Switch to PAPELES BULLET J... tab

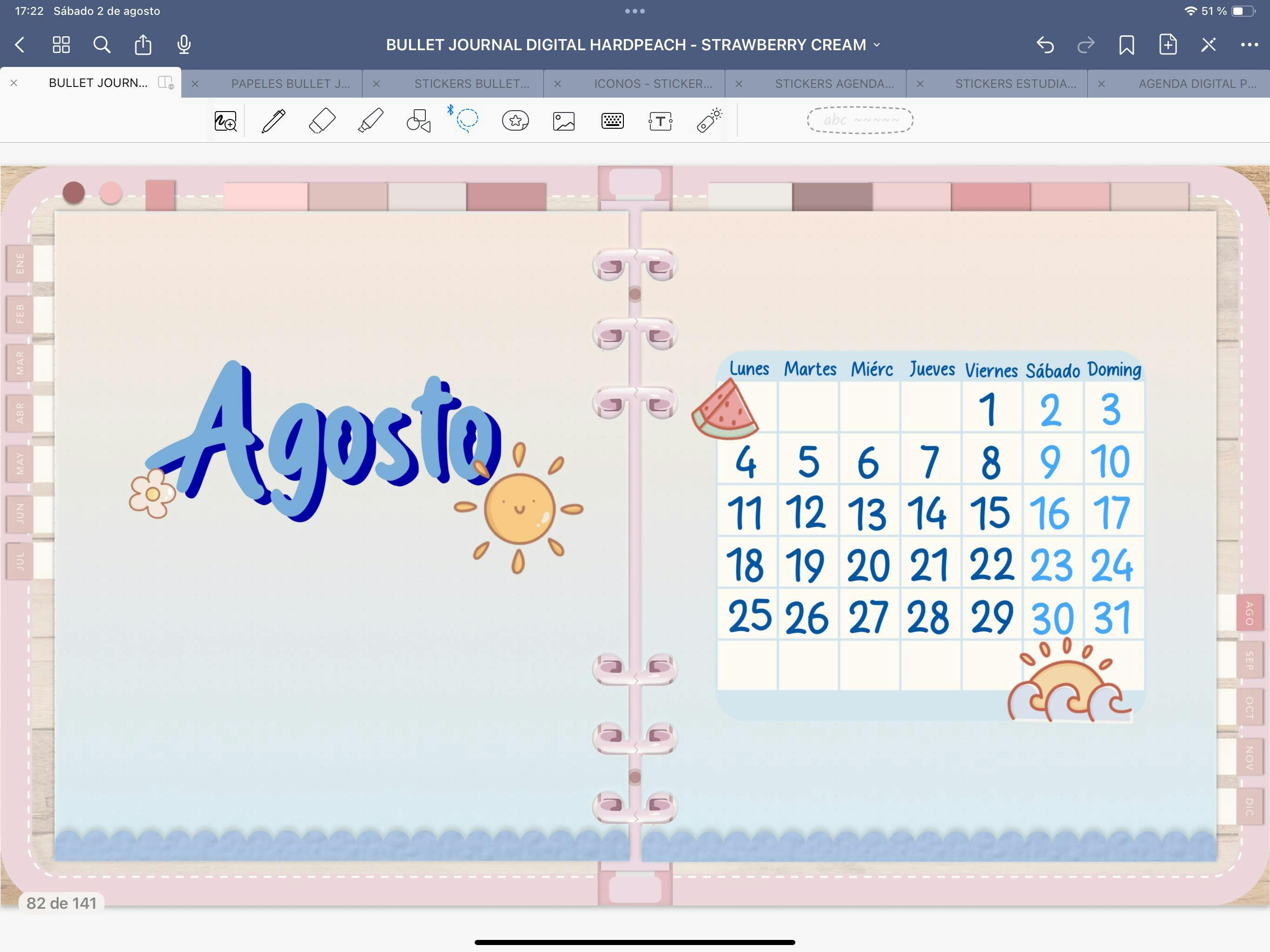pos(290,84)
